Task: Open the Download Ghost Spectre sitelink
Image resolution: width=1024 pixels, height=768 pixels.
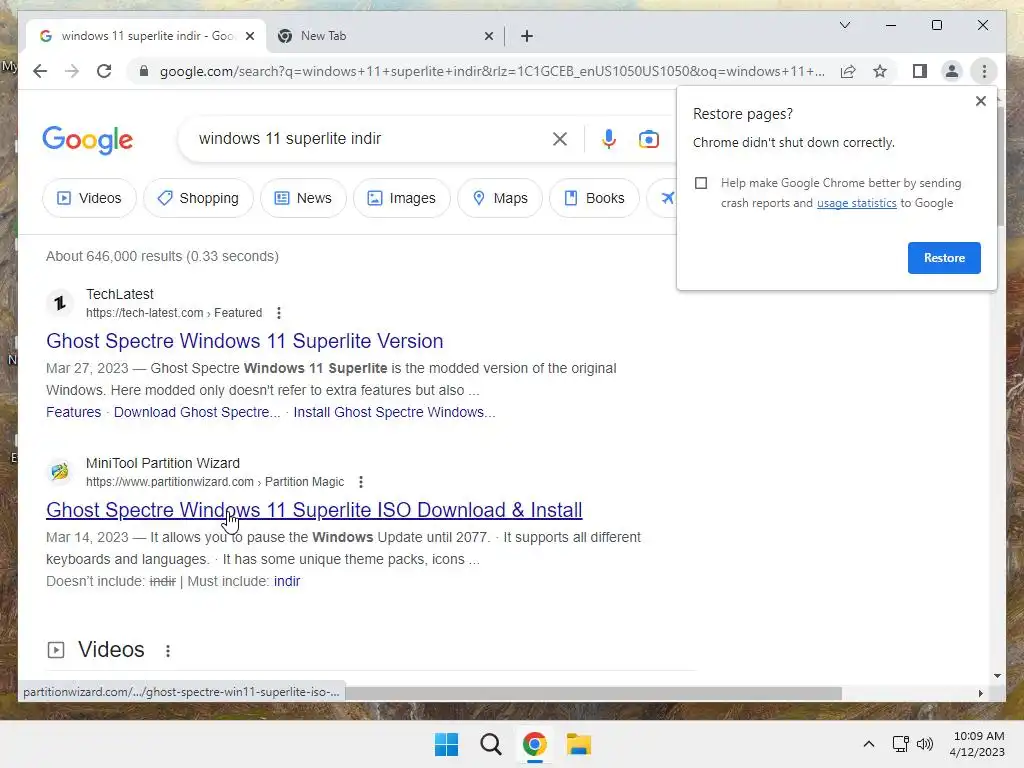Action: click(x=197, y=412)
